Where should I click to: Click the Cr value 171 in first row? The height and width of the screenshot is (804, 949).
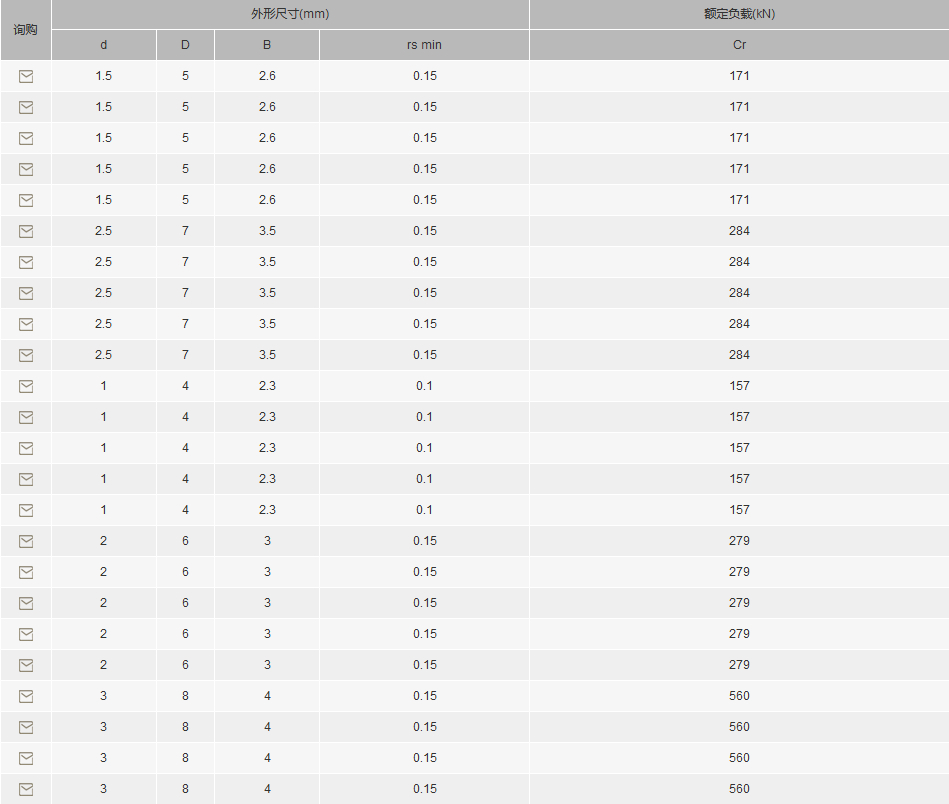tap(739, 76)
